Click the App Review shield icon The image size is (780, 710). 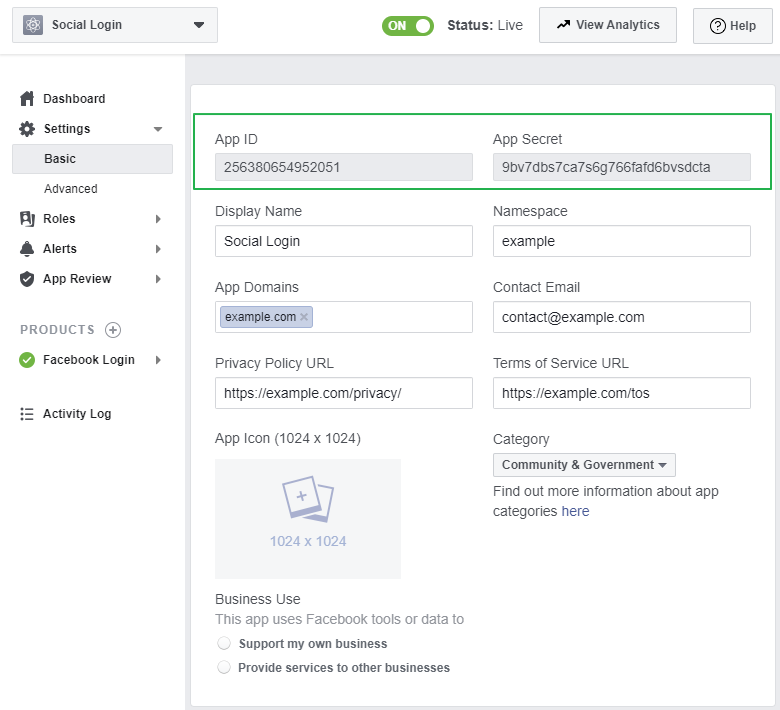pyautogui.click(x=27, y=279)
